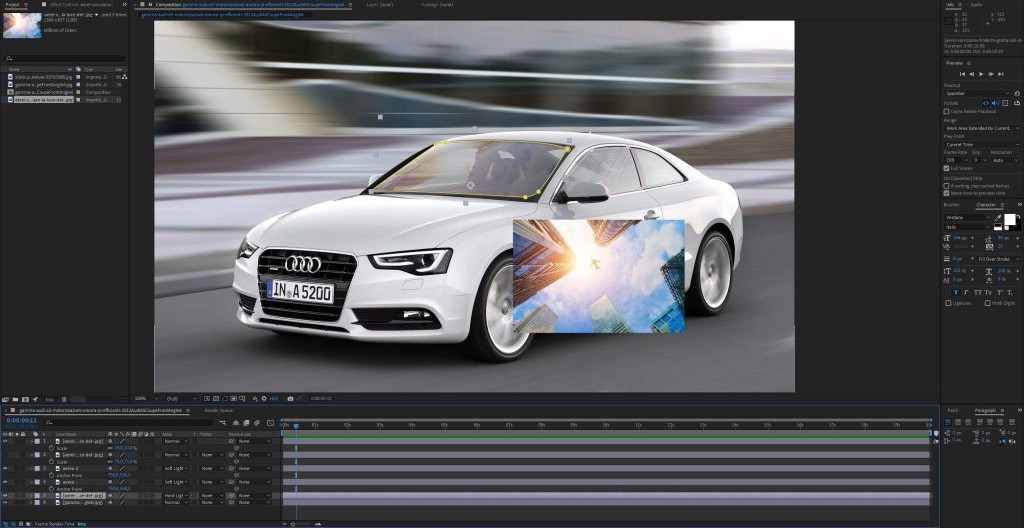Toggle the Anchor Point stopwatch under anna 2
The height and width of the screenshot is (528, 1024).
tap(52, 476)
